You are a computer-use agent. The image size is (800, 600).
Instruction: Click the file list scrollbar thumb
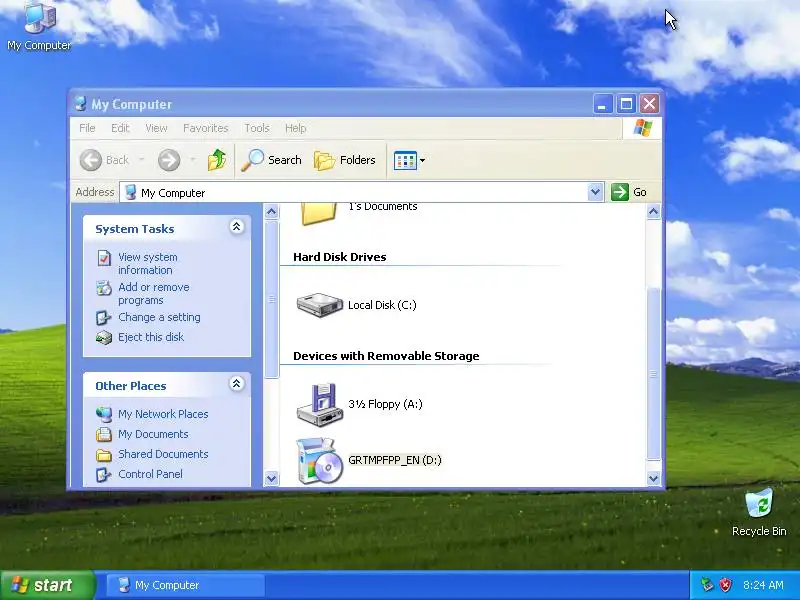click(654, 374)
